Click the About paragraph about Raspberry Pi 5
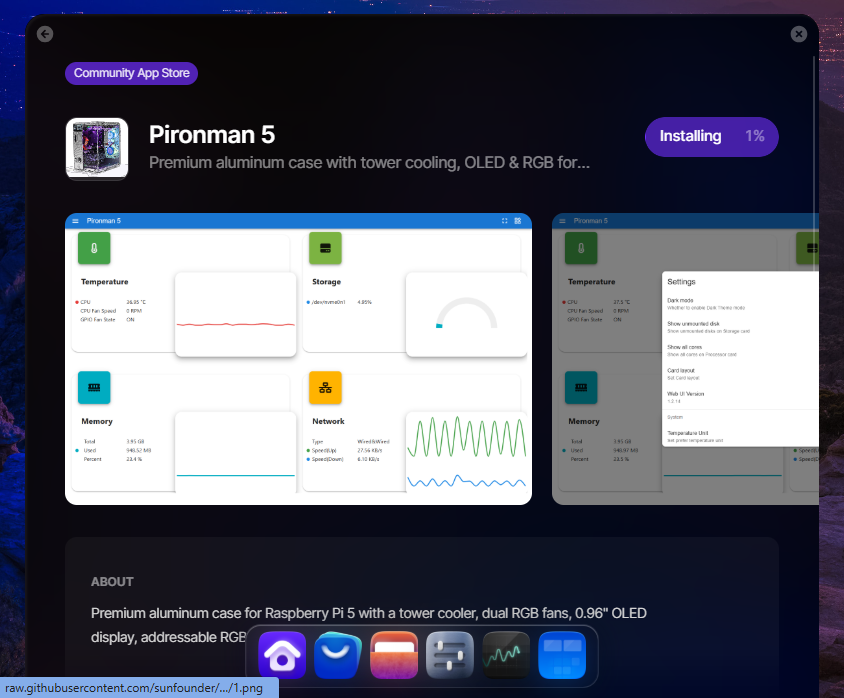Screen dimensions: 844x698 369,625
